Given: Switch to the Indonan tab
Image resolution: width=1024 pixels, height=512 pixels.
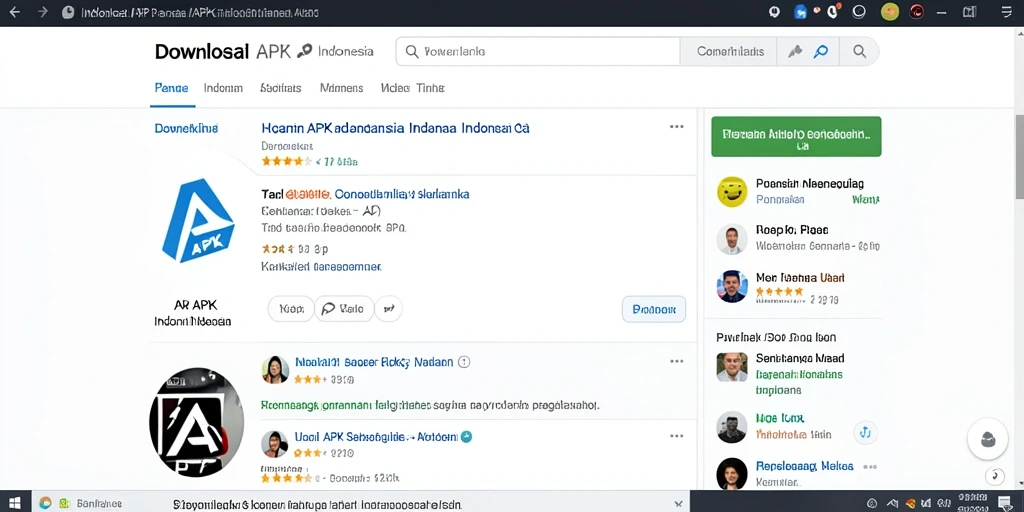Looking at the screenshot, I should tap(223, 88).
